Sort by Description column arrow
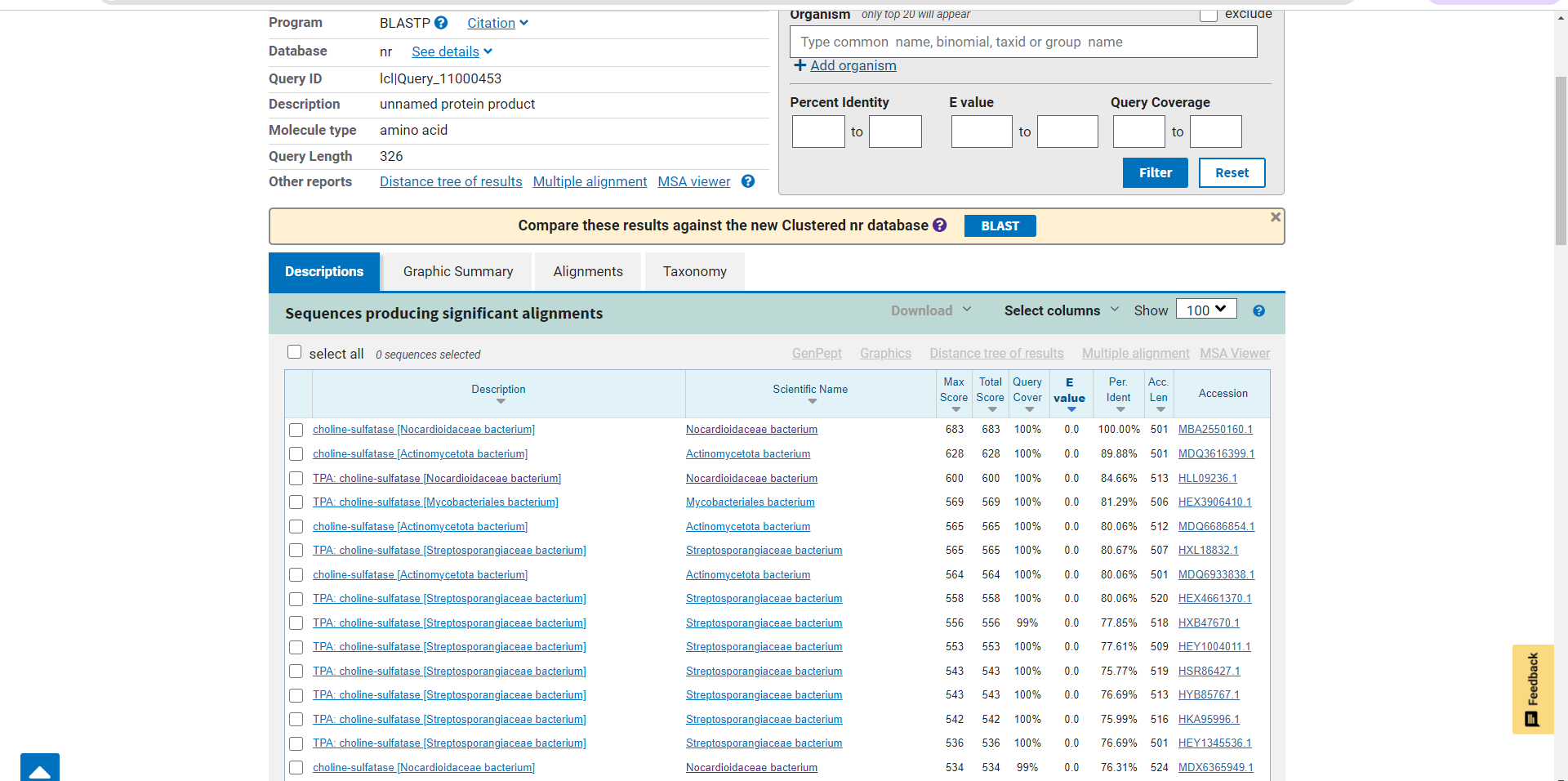This screenshot has width=1568, height=781. click(501, 401)
